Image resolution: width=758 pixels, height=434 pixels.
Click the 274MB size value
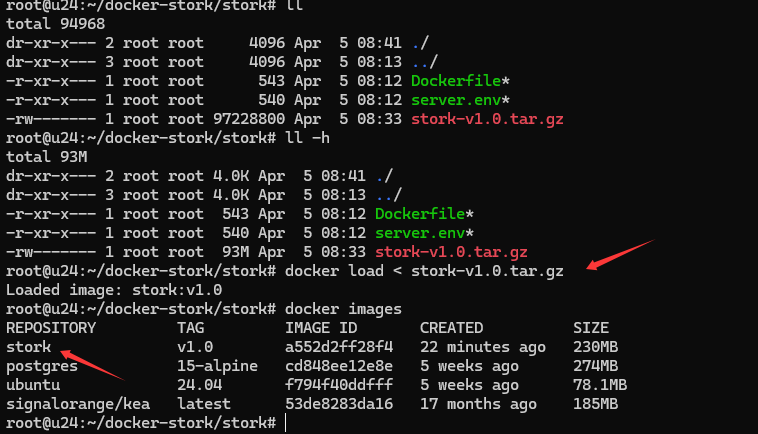pos(596,366)
